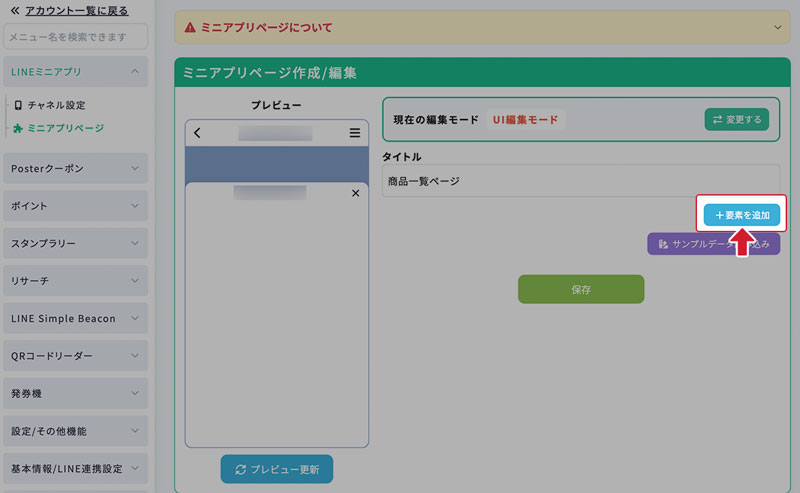Select ミニアプリページ in the sidebar

(x=65, y=128)
